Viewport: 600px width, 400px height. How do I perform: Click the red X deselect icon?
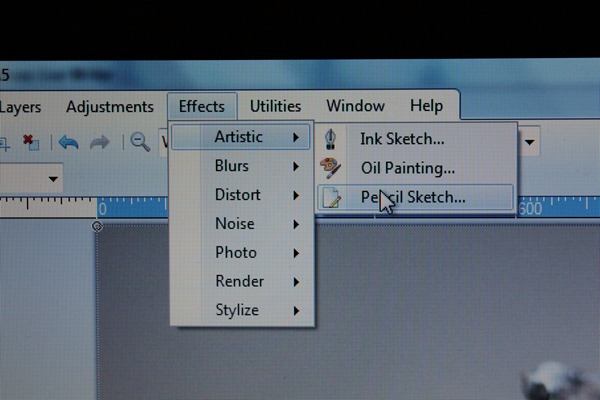[30, 142]
